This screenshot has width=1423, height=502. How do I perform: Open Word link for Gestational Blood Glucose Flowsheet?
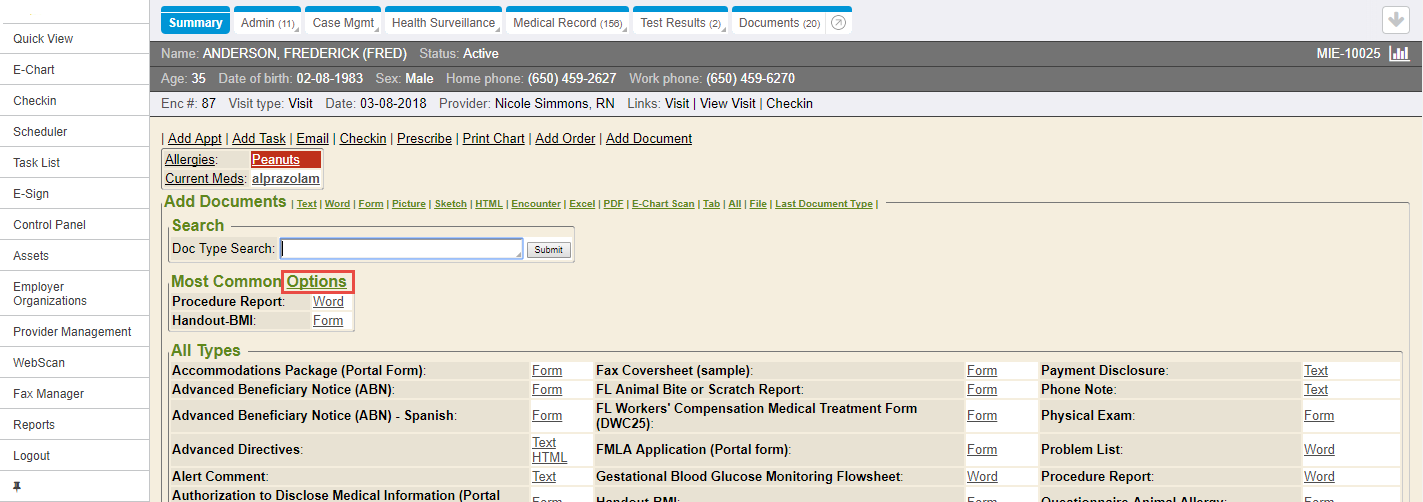pyautogui.click(x=982, y=477)
